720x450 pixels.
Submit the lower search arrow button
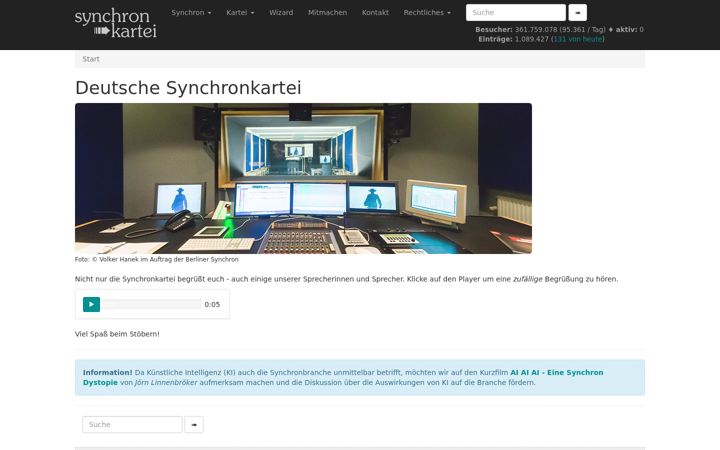tap(194, 424)
